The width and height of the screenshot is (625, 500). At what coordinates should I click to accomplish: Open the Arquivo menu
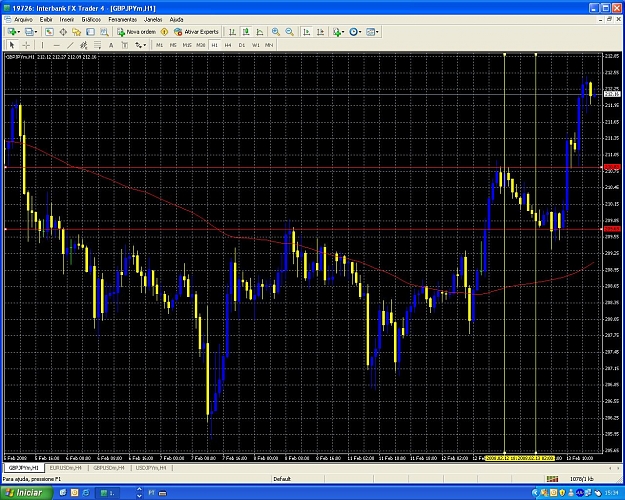point(23,20)
